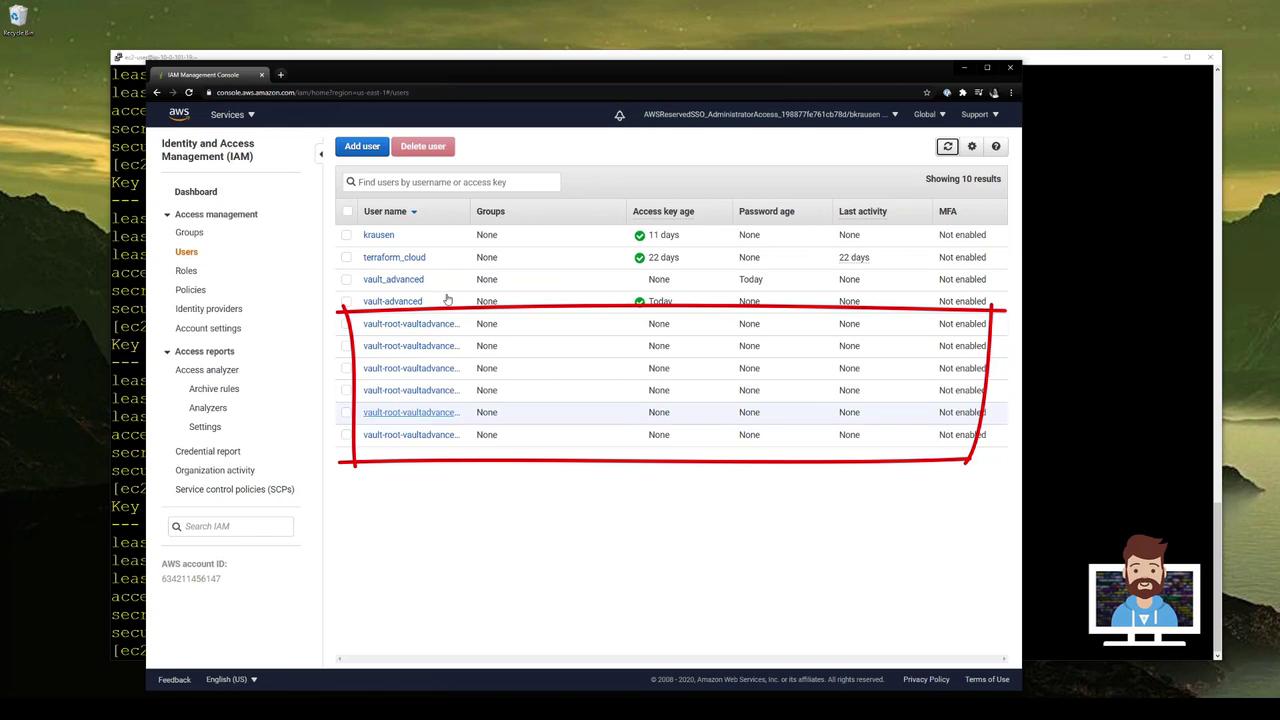Open Policies in the IAM sidebar
The image size is (1280, 720).
click(x=190, y=290)
